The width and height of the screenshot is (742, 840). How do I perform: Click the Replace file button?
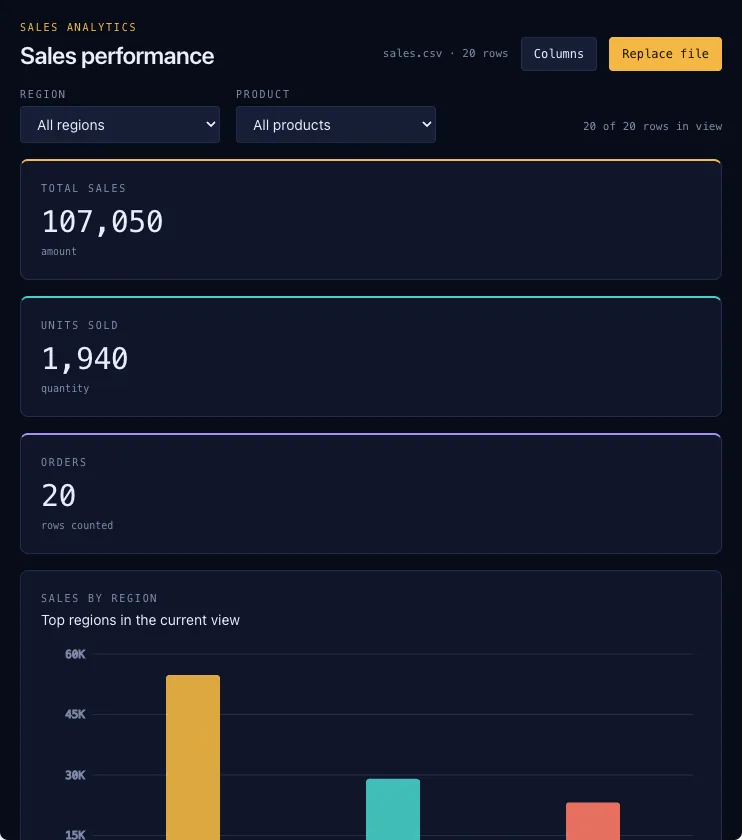665,54
